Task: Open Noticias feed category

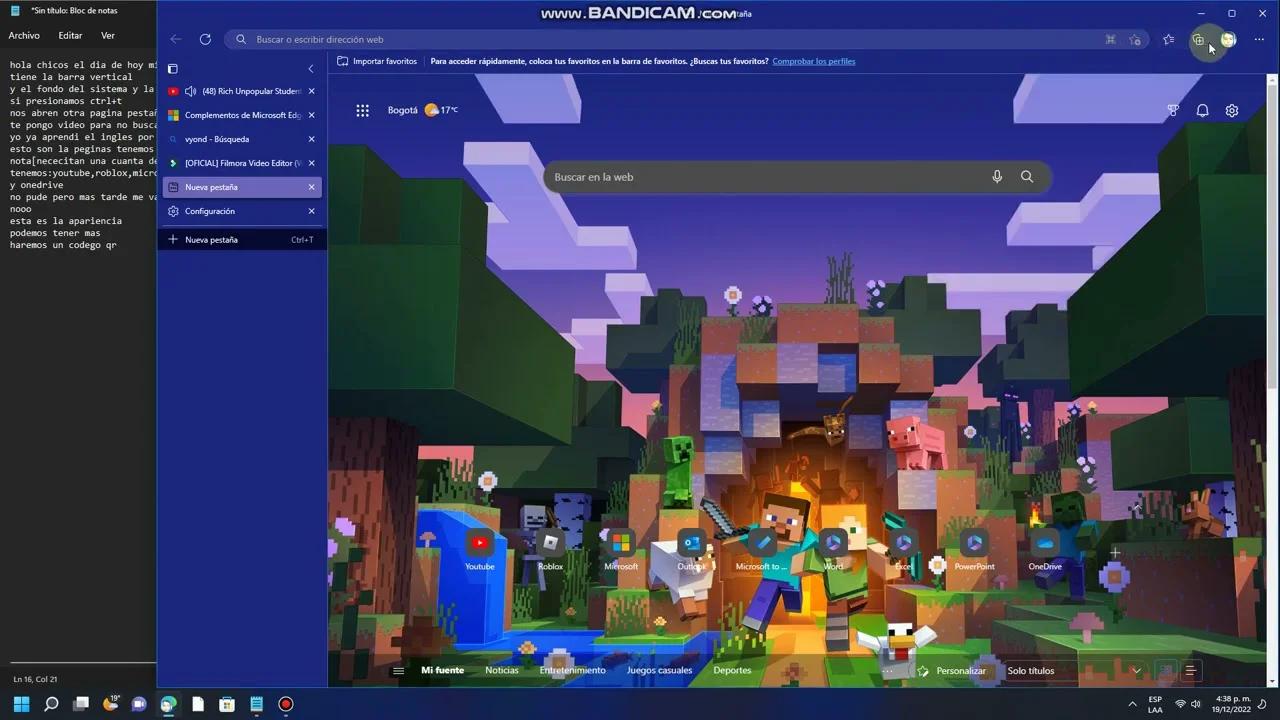Action: tap(502, 671)
